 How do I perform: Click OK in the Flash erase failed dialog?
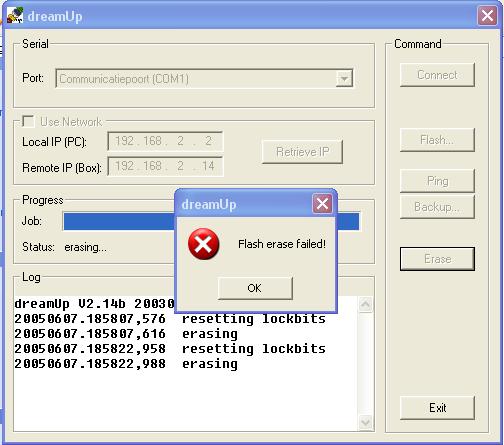pos(255,288)
